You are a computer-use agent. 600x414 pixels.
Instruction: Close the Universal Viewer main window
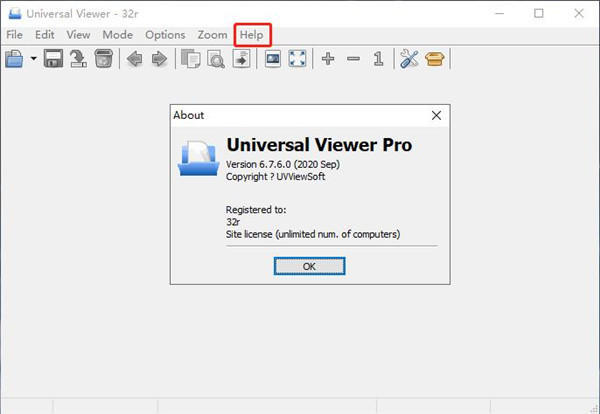coord(579,14)
